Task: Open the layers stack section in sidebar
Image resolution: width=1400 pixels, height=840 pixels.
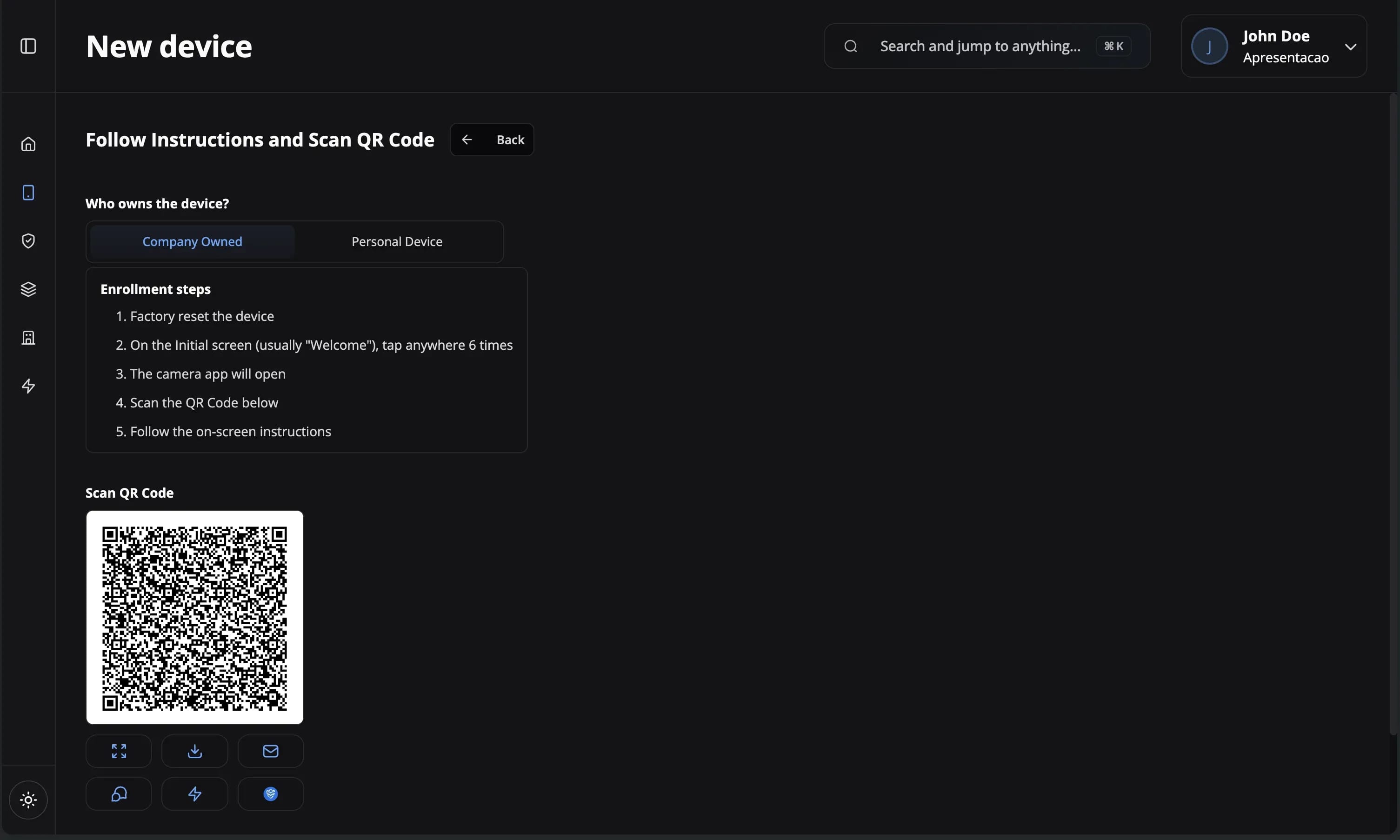Action: pyautogui.click(x=28, y=289)
